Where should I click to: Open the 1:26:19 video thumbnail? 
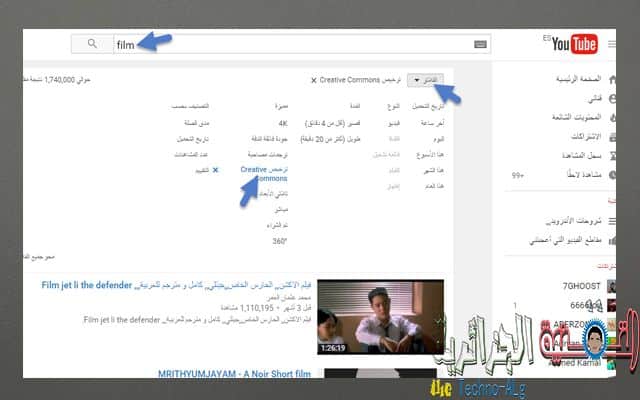(380, 317)
